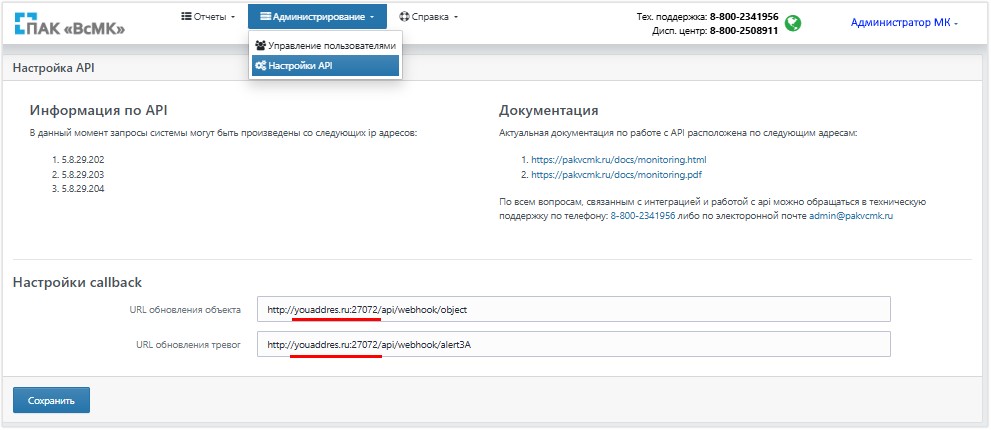991x430 pixels.
Task: Collapse the Администрирование dropdown caret
Action: tap(372, 18)
